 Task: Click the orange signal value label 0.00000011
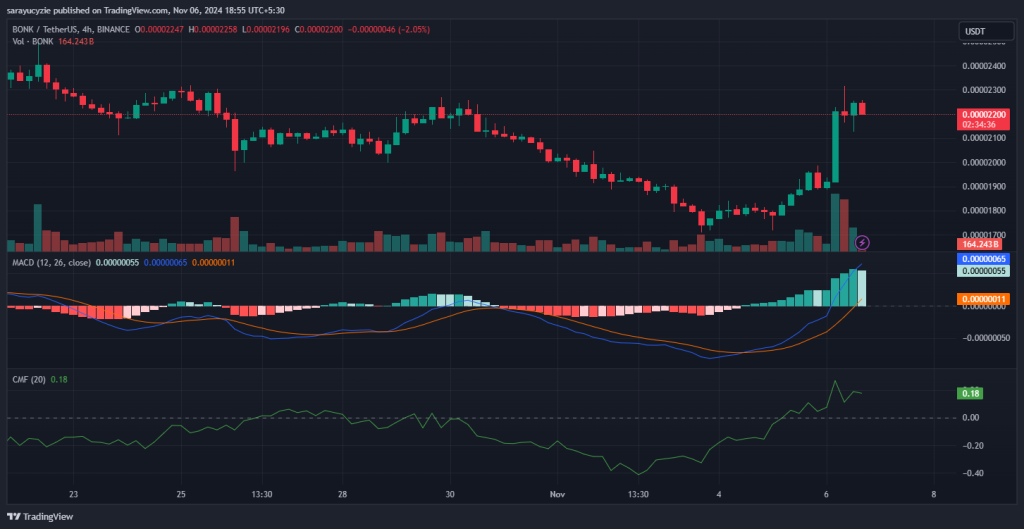pos(983,299)
